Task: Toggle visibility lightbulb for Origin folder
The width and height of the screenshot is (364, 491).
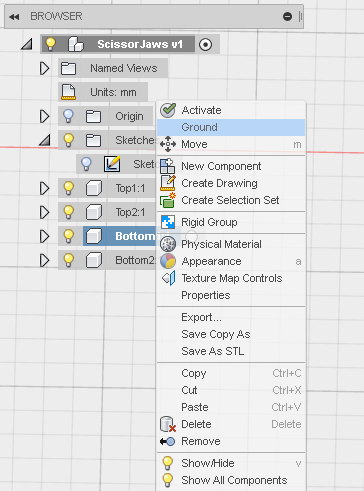Action: click(x=68, y=116)
